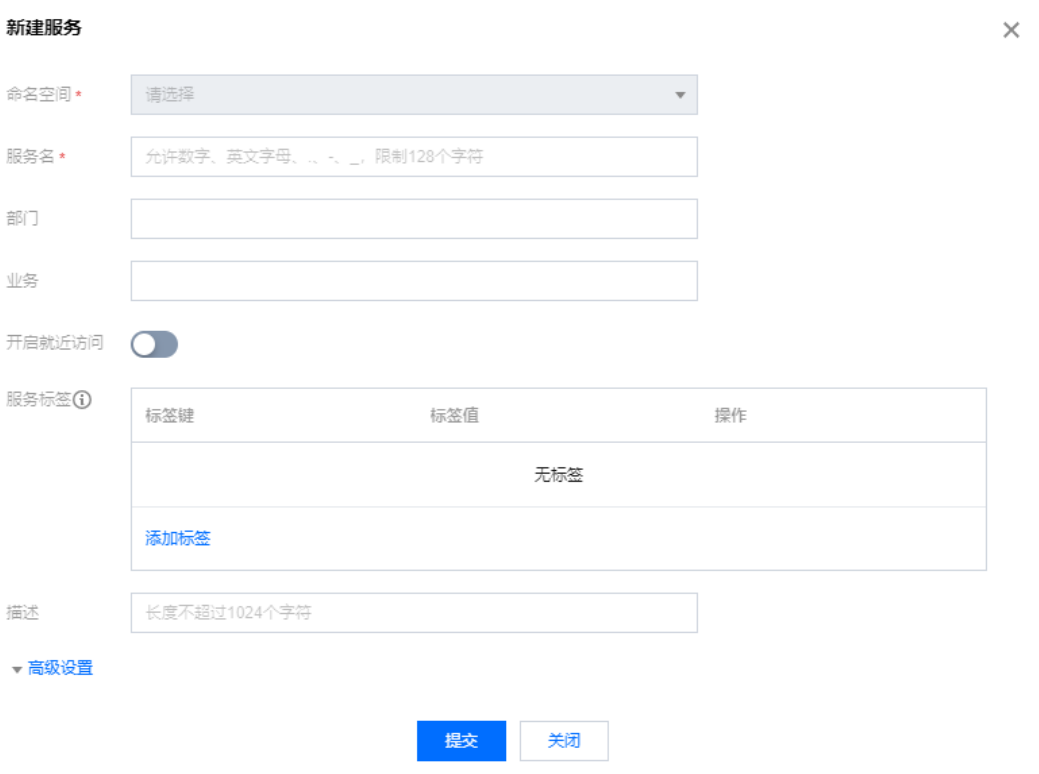Screen dimensions: 1039x774
Task: Expand the 高级设置 section
Action: [60, 668]
